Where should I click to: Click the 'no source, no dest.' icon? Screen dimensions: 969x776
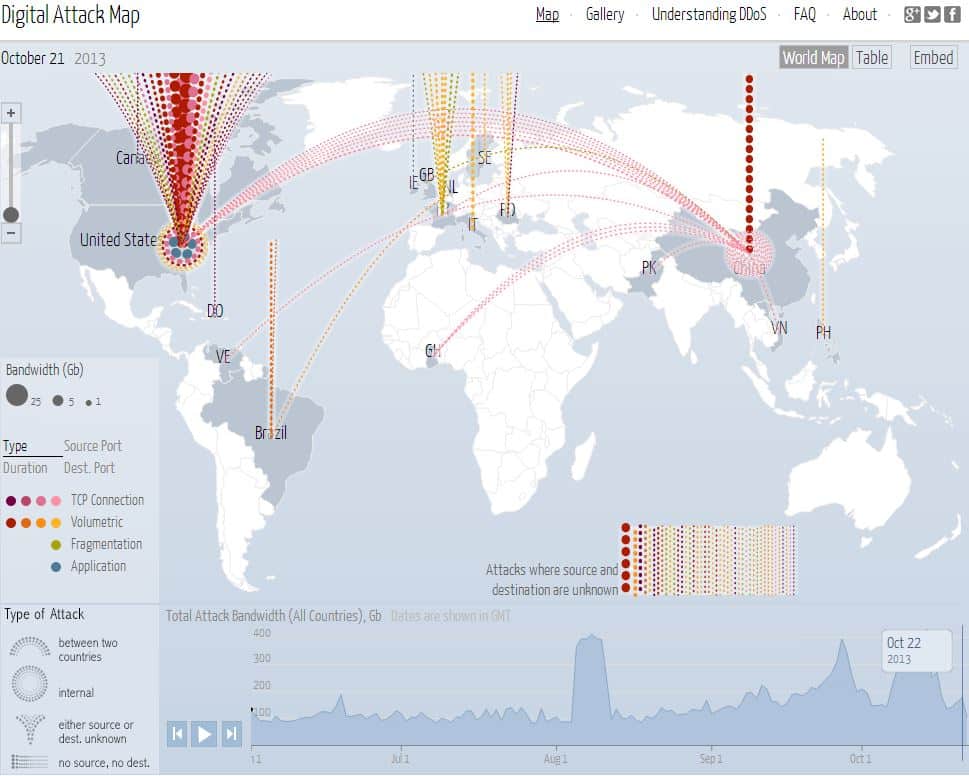tap(29, 762)
